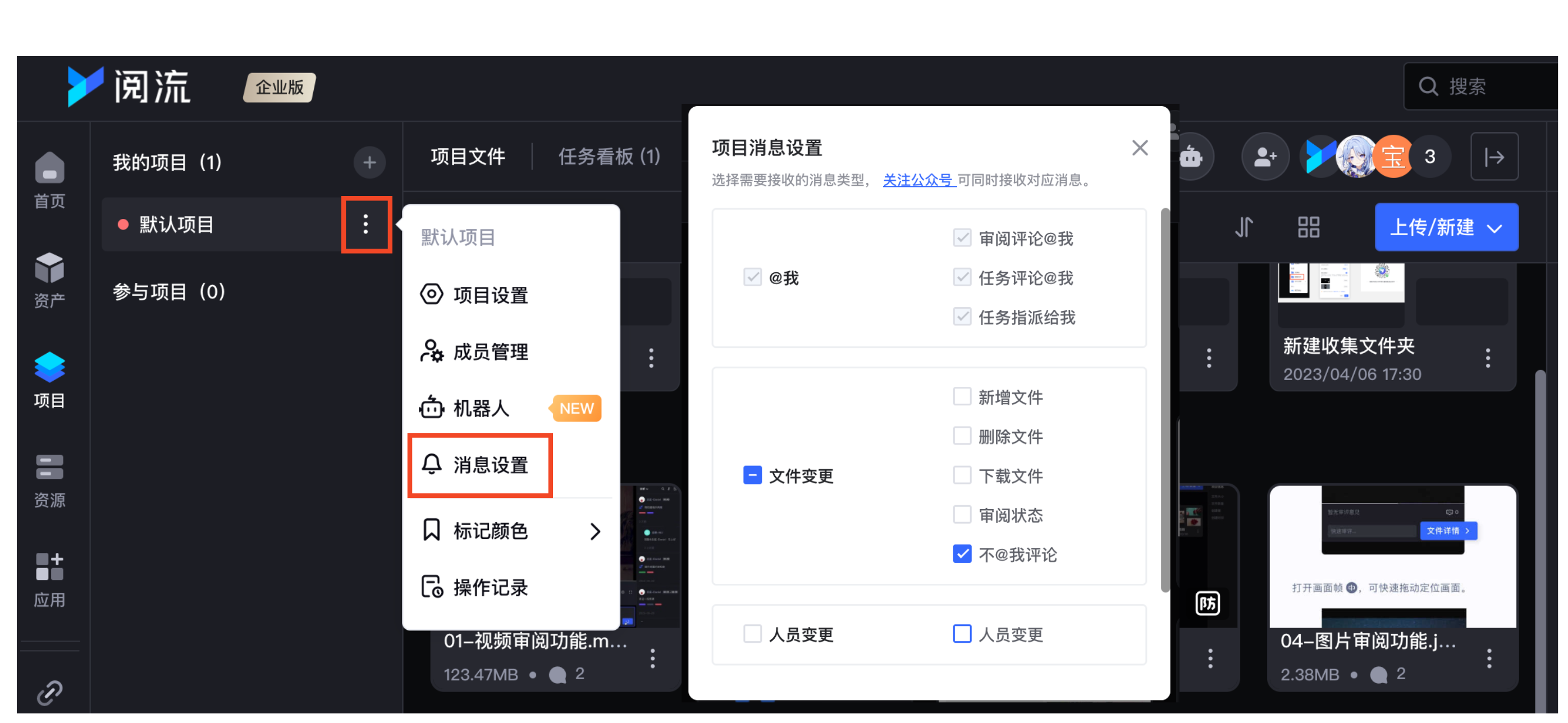Open the 应用 apps section

[49, 580]
